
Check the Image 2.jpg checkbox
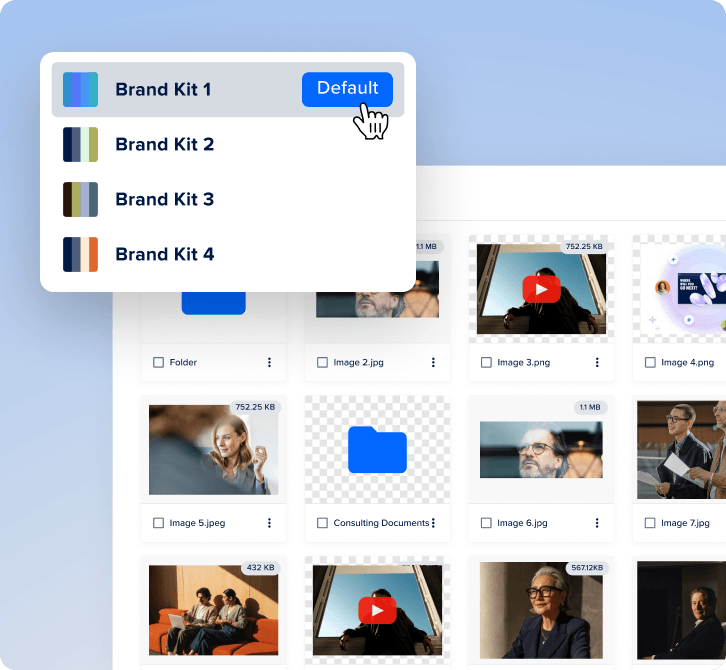(322, 362)
